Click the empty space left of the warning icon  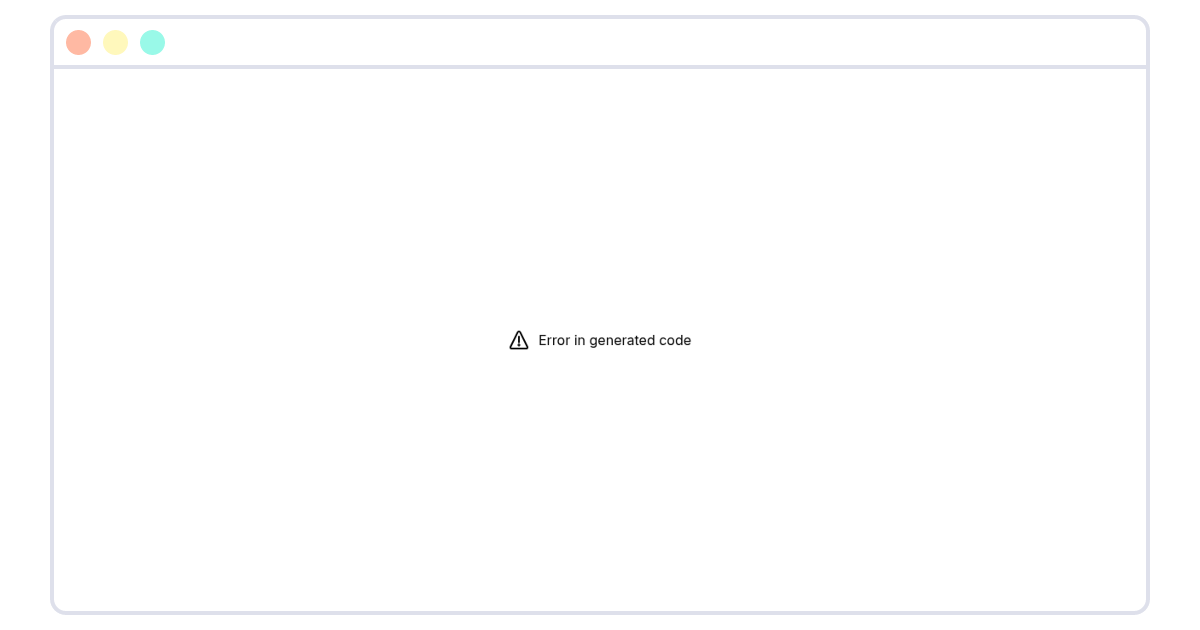click(x=280, y=340)
